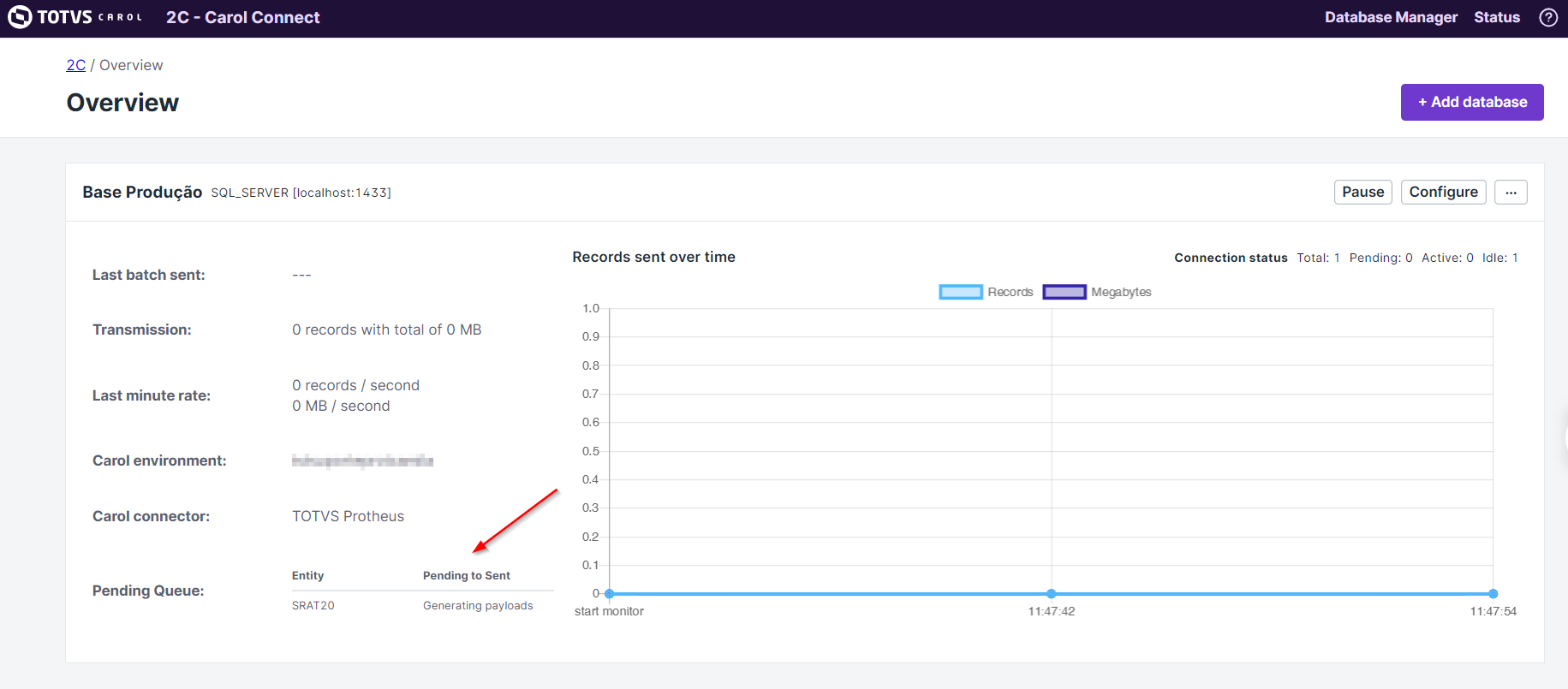Open the help question mark icon
The image size is (1568, 689).
[1548, 17]
